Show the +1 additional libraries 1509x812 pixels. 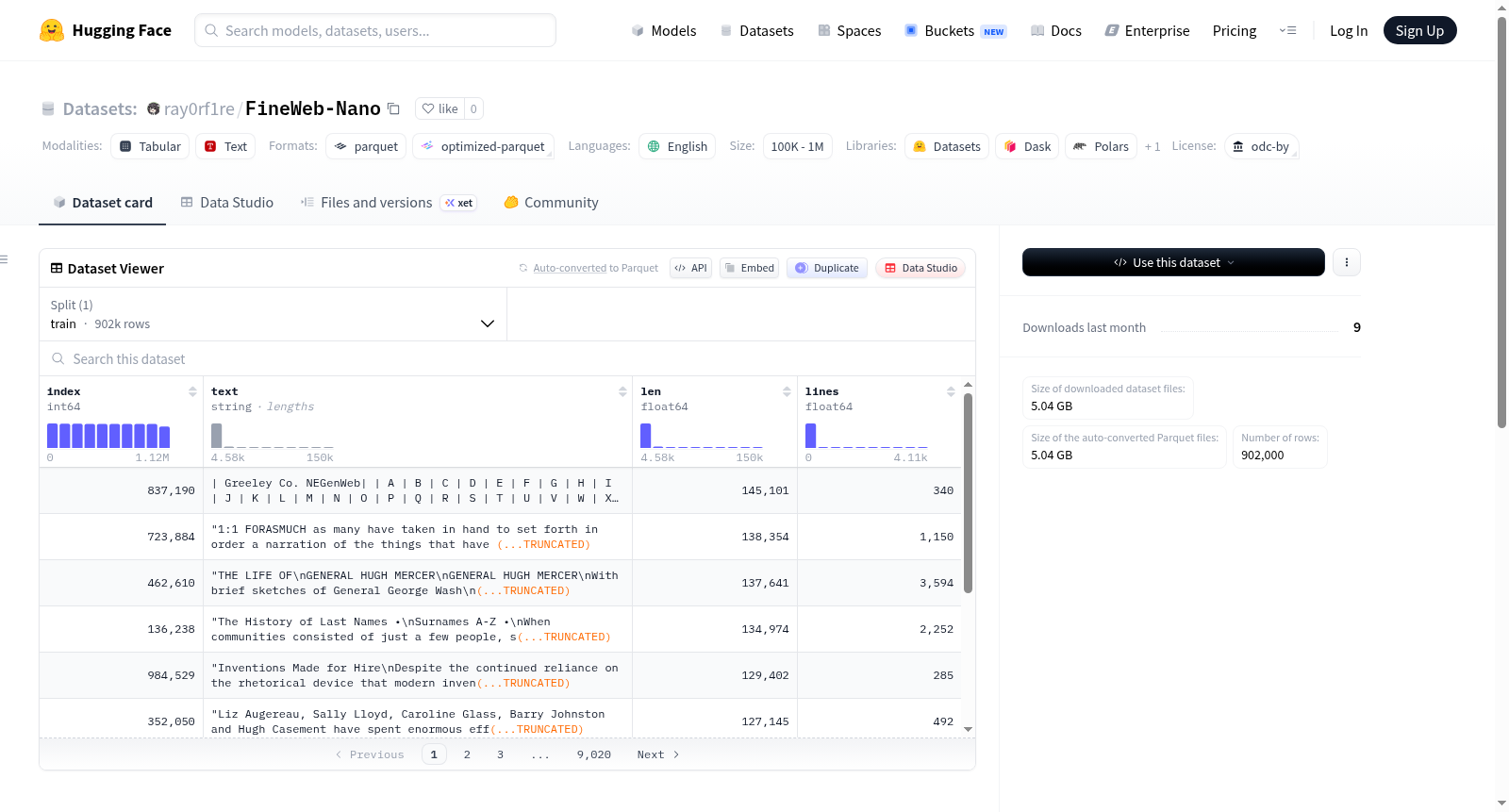point(1152,146)
